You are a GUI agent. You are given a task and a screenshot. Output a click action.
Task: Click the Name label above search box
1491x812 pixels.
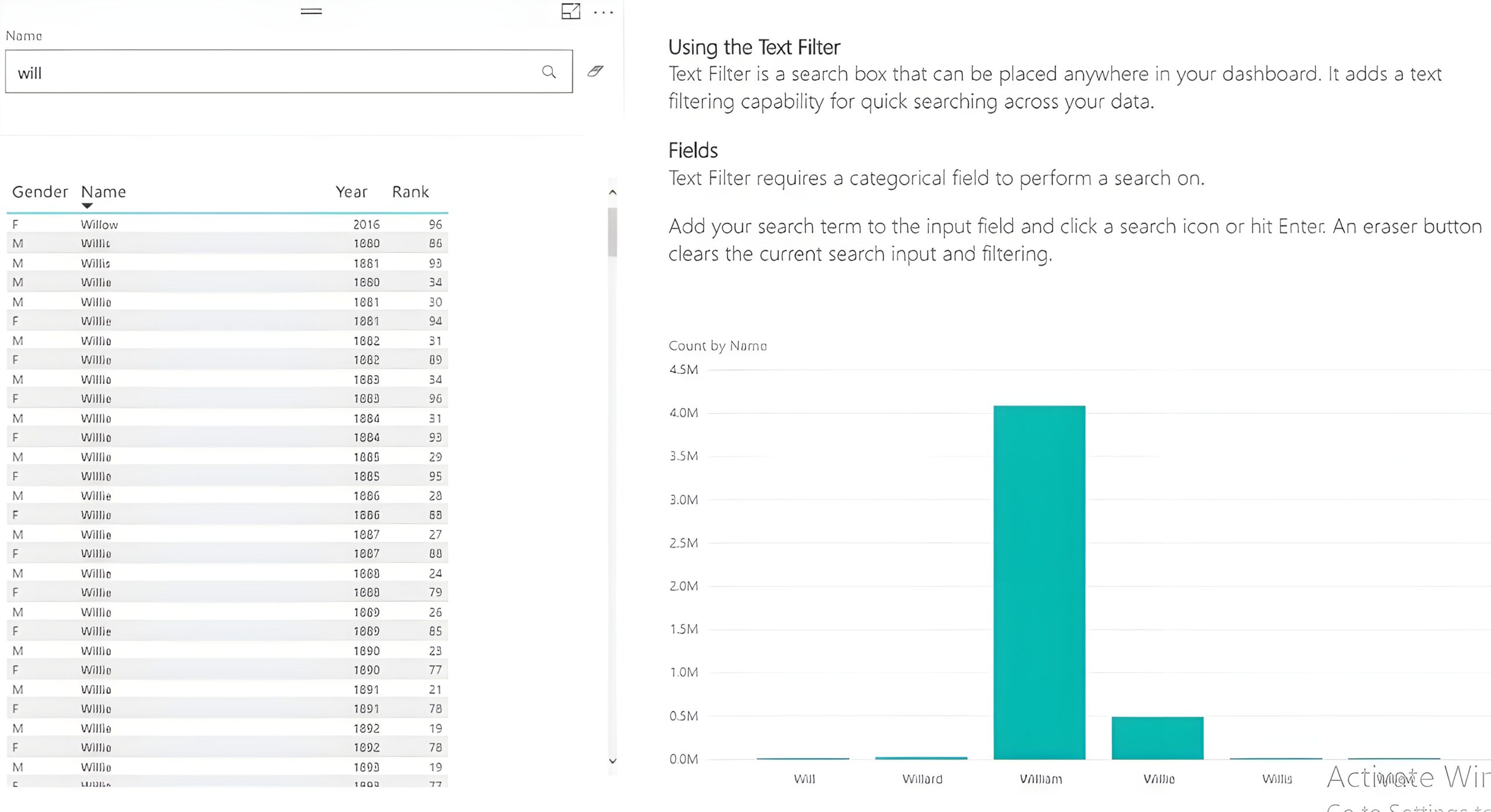(24, 36)
